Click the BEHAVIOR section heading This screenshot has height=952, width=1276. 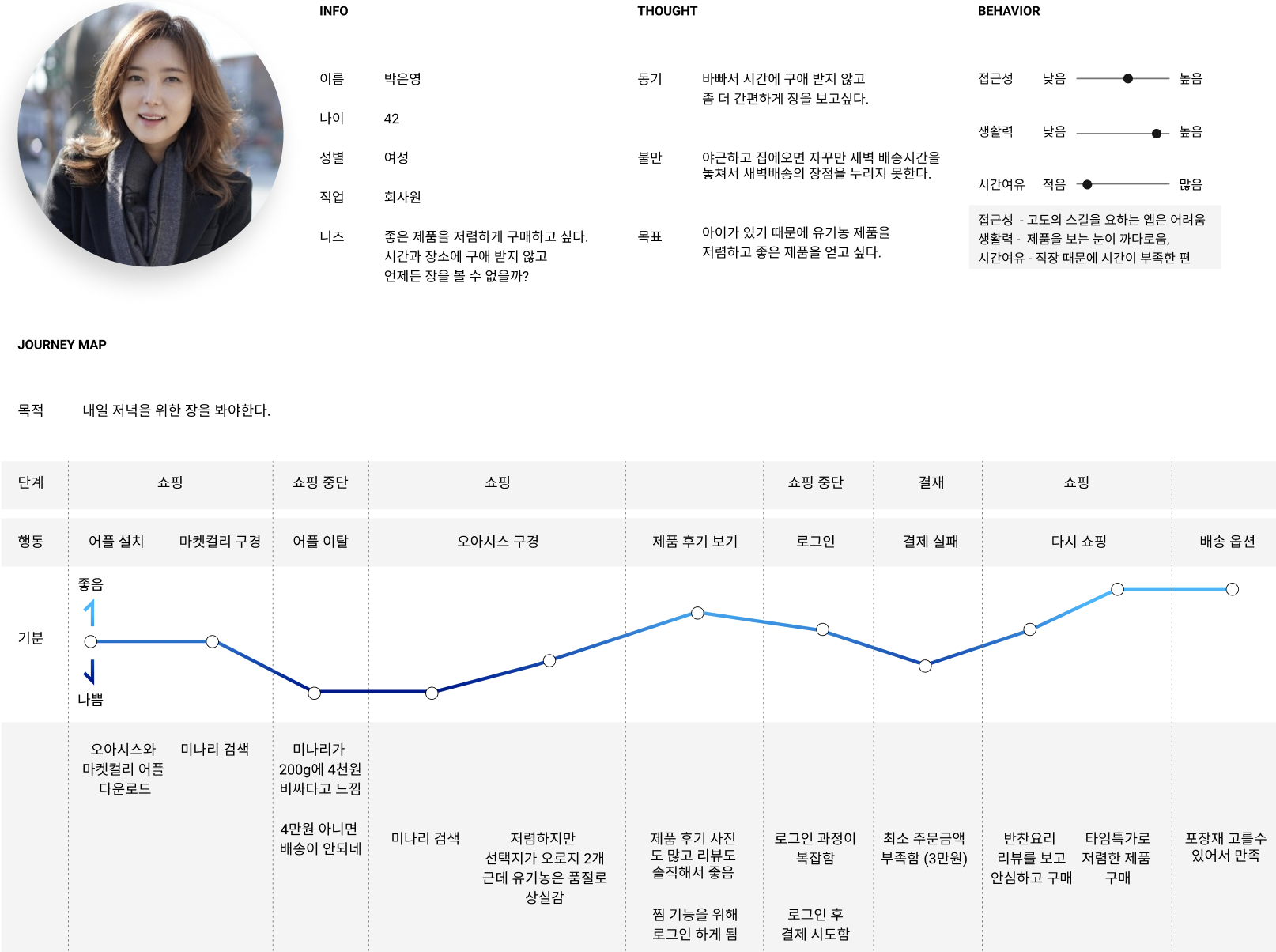[1009, 11]
